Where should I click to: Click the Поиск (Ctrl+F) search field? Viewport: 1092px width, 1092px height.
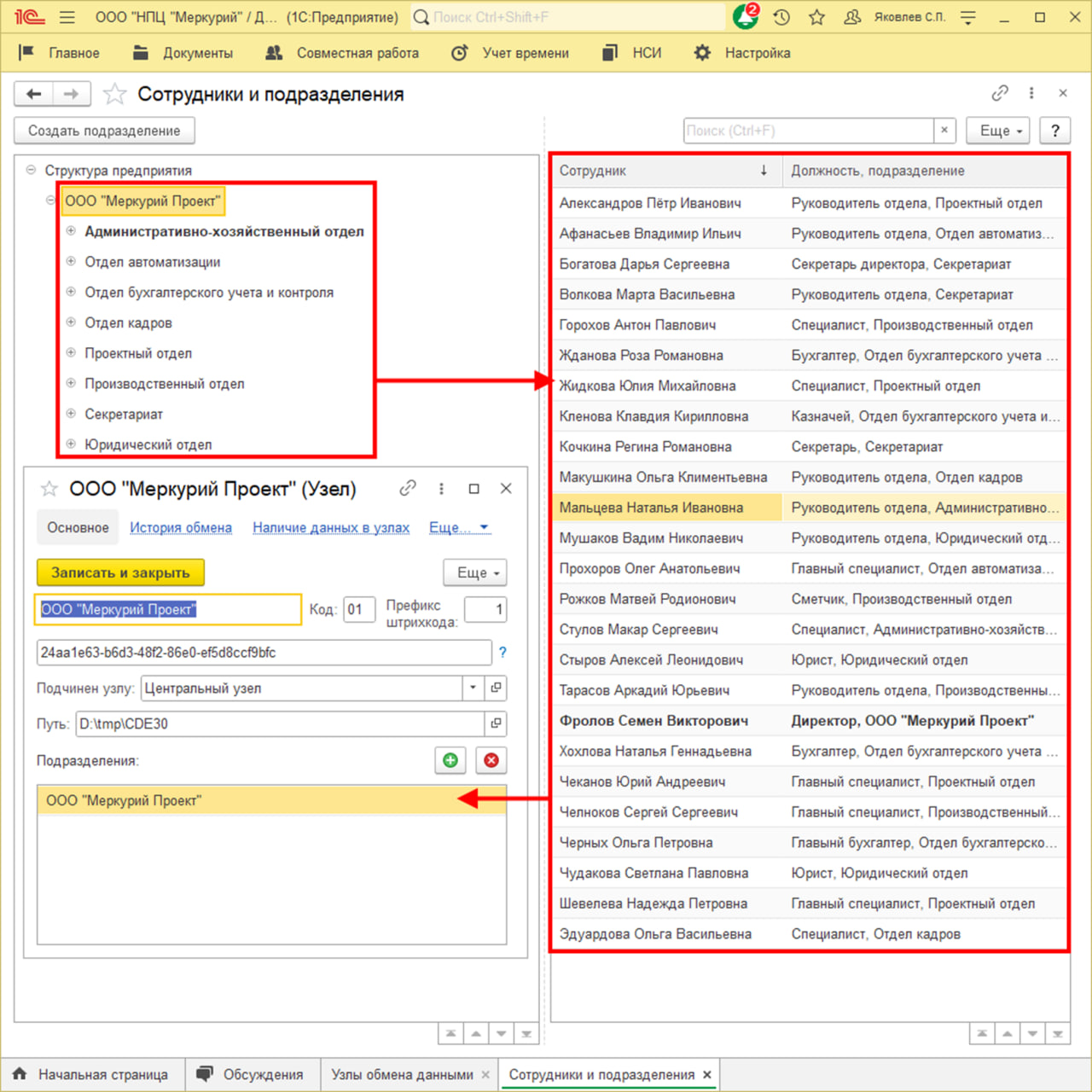[x=809, y=131]
